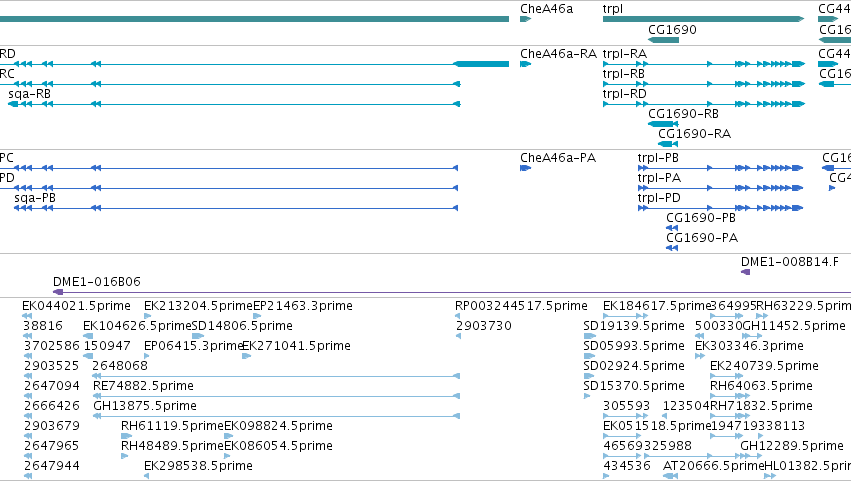
Task: Click the 2647965 feature label
Action: tap(51, 446)
